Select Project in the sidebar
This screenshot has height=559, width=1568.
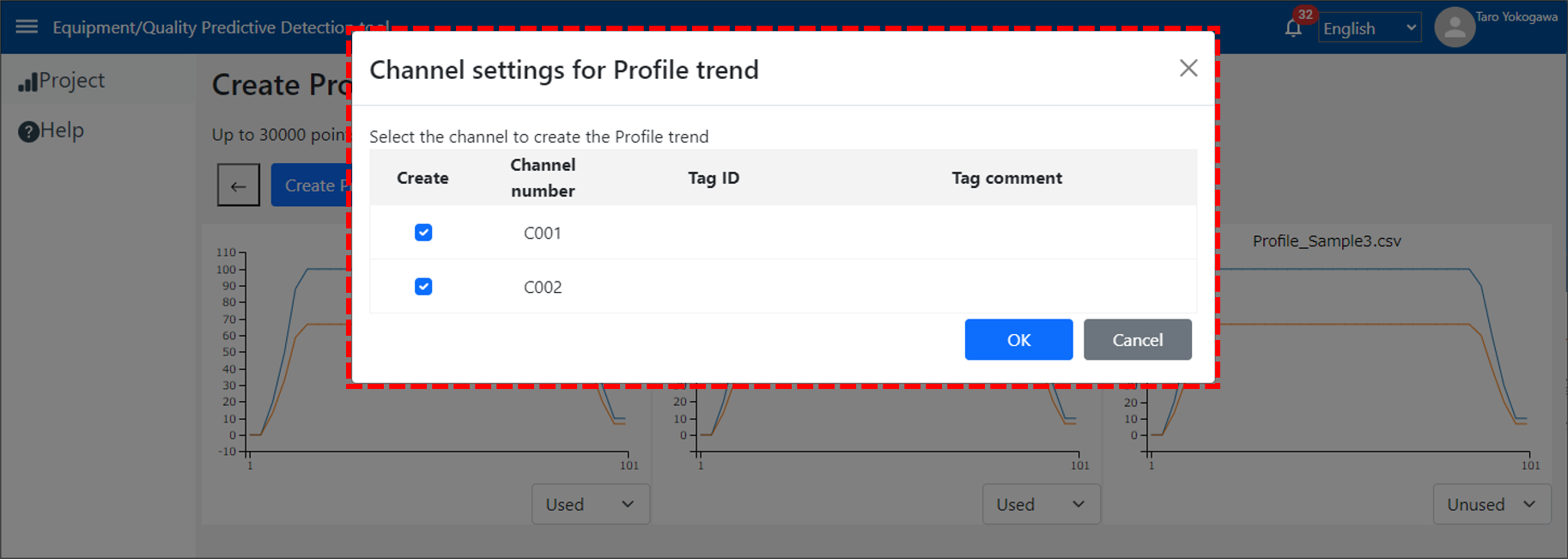[x=72, y=81]
